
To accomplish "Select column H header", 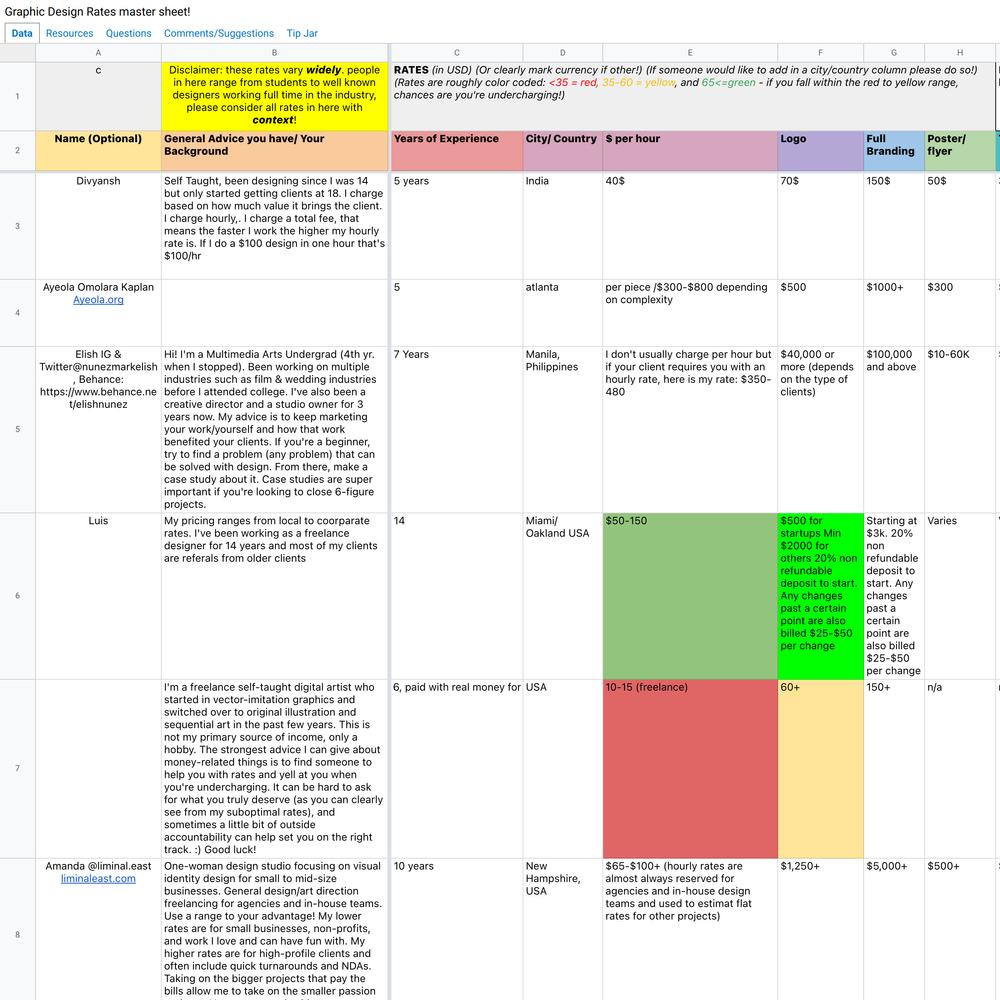I will [x=960, y=53].
